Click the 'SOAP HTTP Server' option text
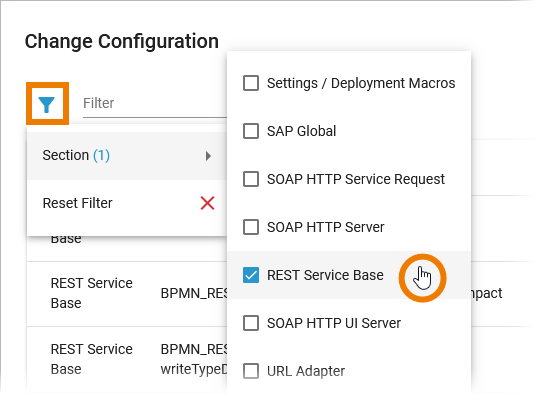 coord(326,227)
